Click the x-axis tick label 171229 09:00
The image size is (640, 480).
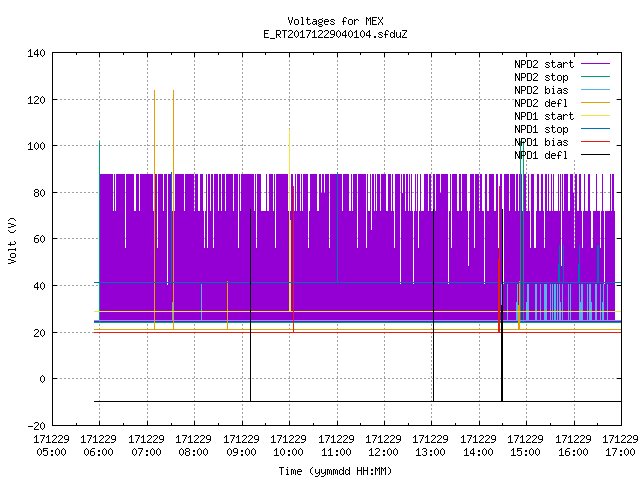242,446
